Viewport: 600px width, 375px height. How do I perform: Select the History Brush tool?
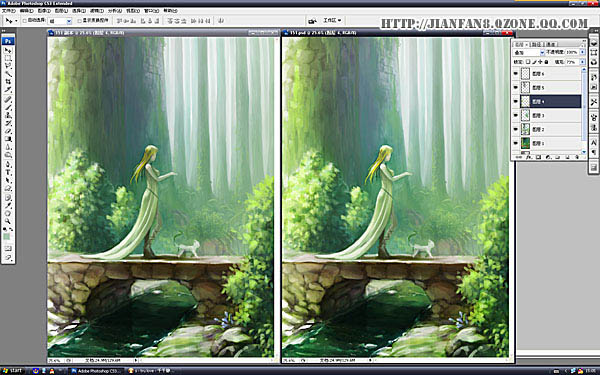[x=8, y=124]
